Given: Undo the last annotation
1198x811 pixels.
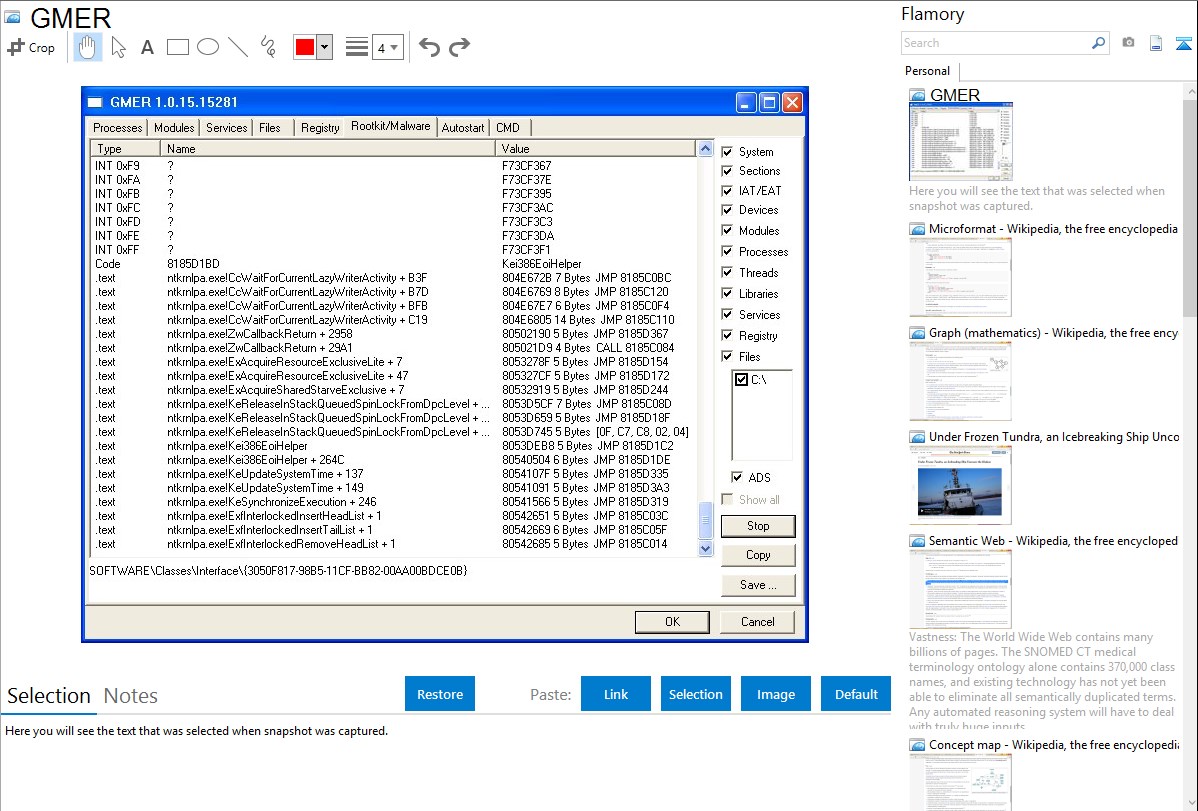Looking at the screenshot, I should coord(429,47).
